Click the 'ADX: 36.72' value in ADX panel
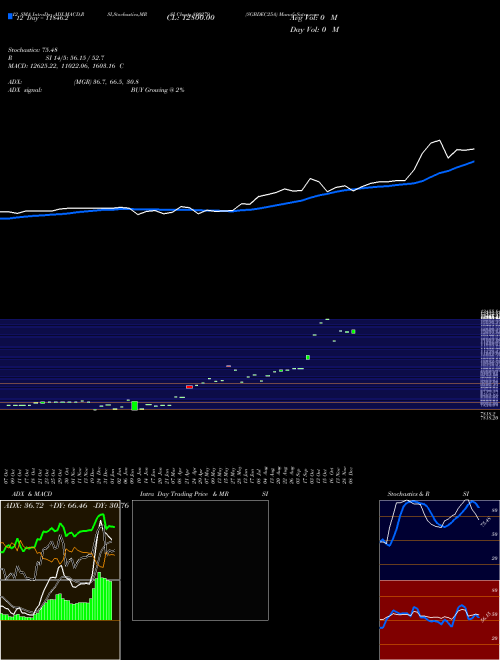 pyautogui.click(x=24, y=506)
